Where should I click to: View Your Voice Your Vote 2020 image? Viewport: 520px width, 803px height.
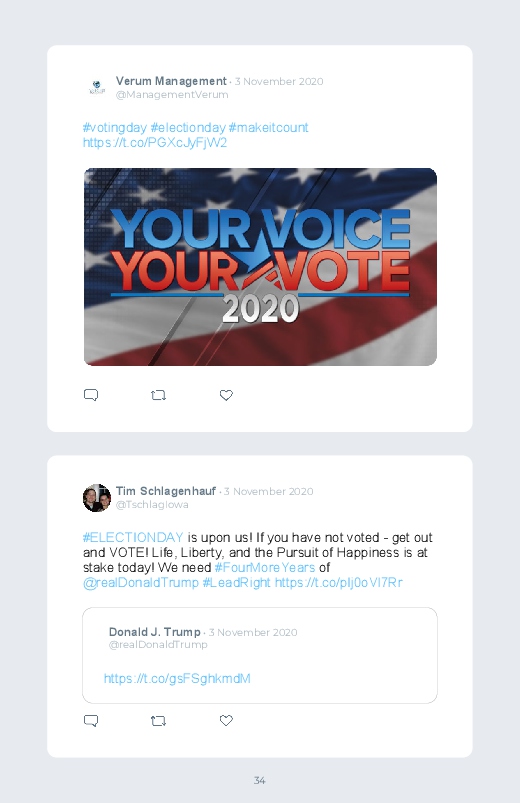(x=260, y=267)
